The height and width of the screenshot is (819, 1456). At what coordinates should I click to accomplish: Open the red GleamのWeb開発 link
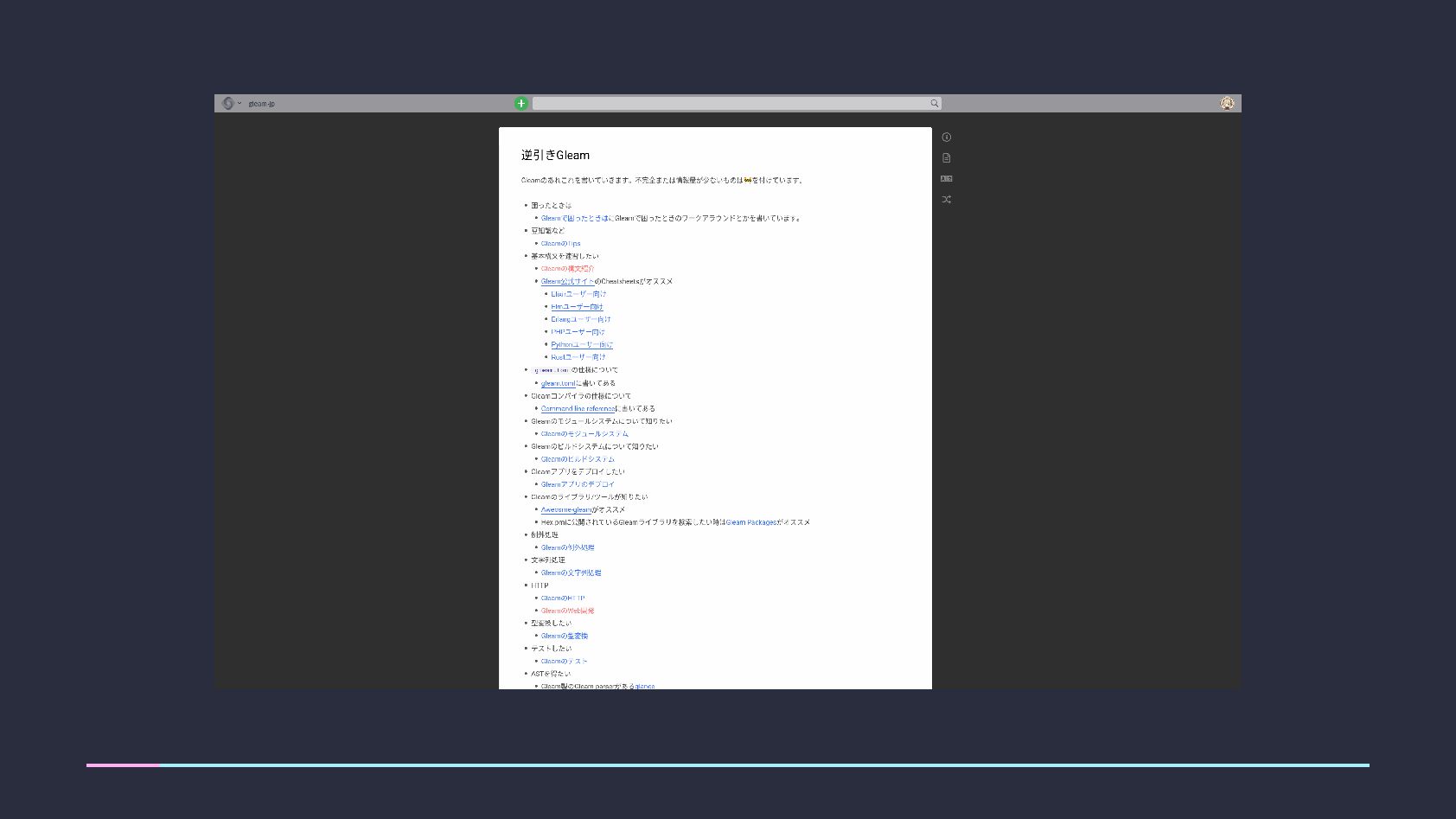[x=567, y=611]
